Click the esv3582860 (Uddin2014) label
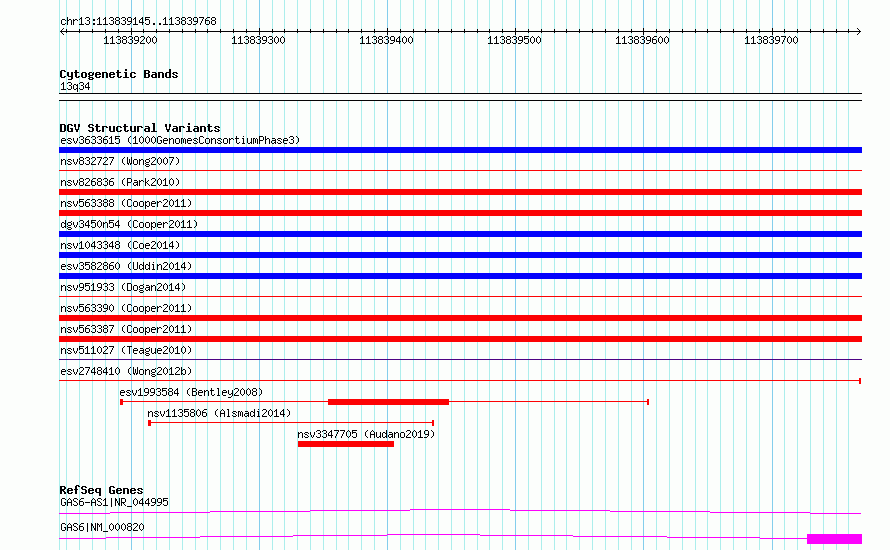 (x=126, y=266)
